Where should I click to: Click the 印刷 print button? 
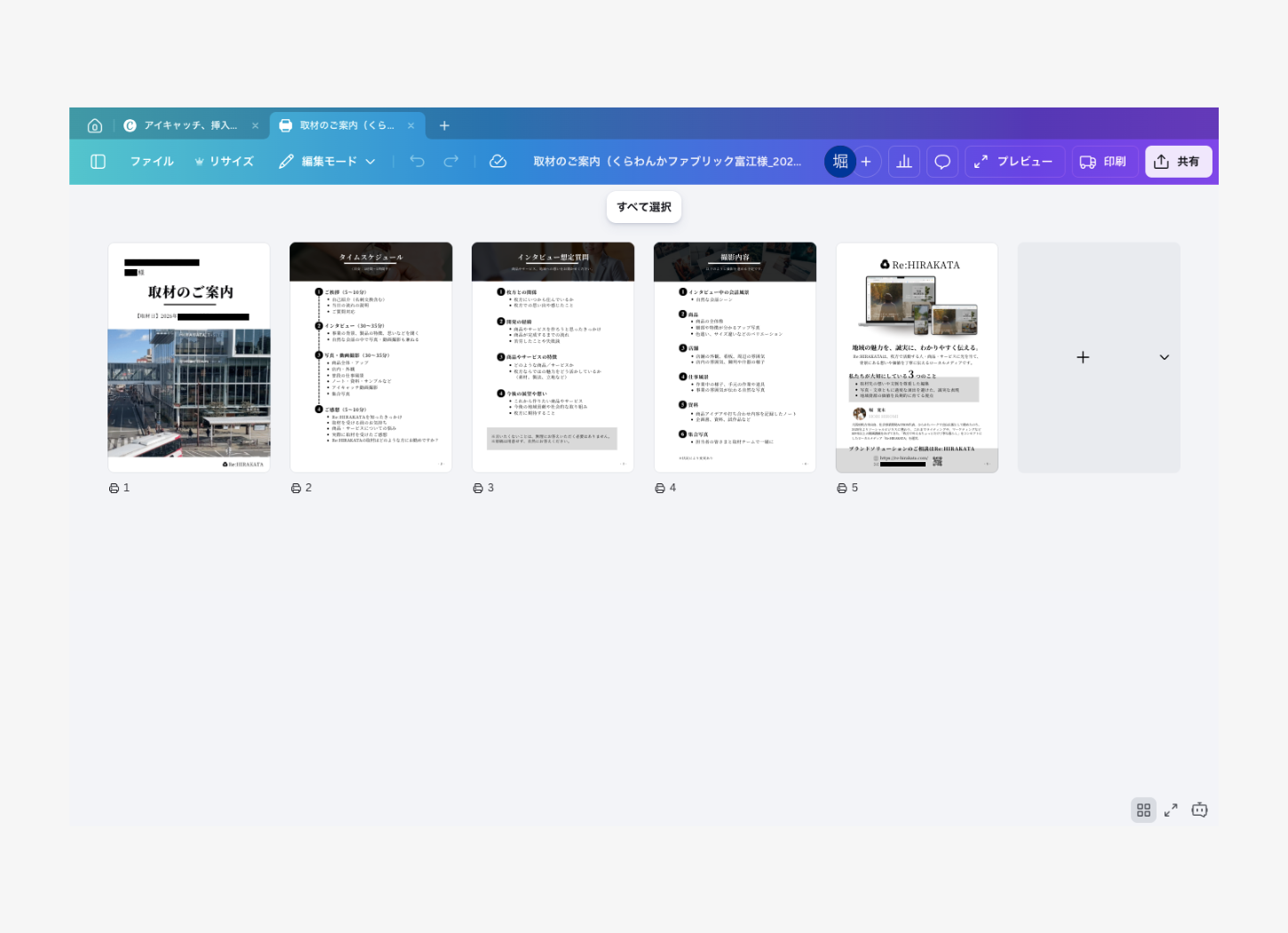pos(1103,162)
